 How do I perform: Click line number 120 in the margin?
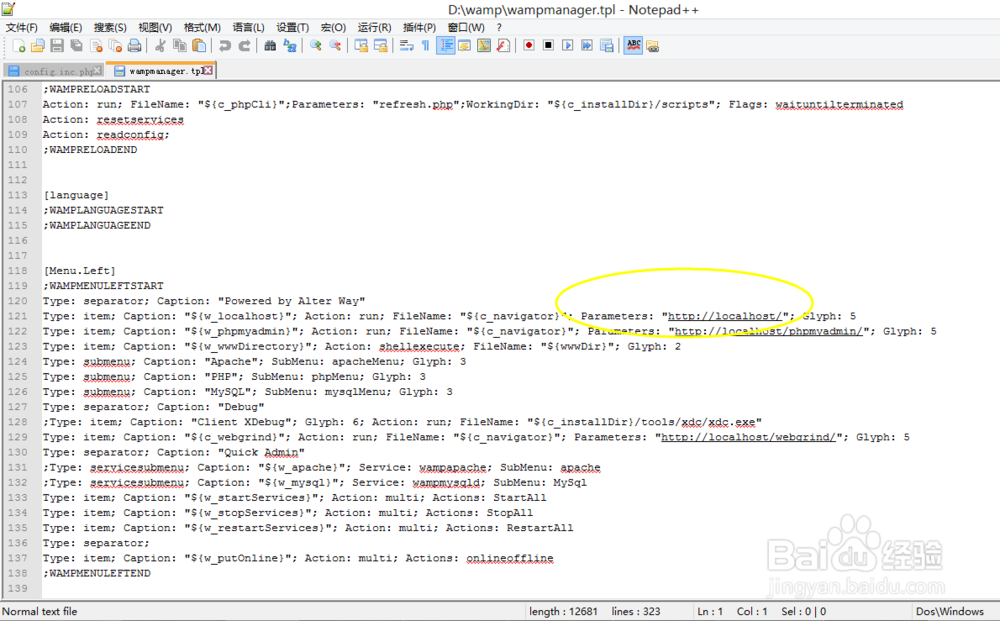(17, 301)
